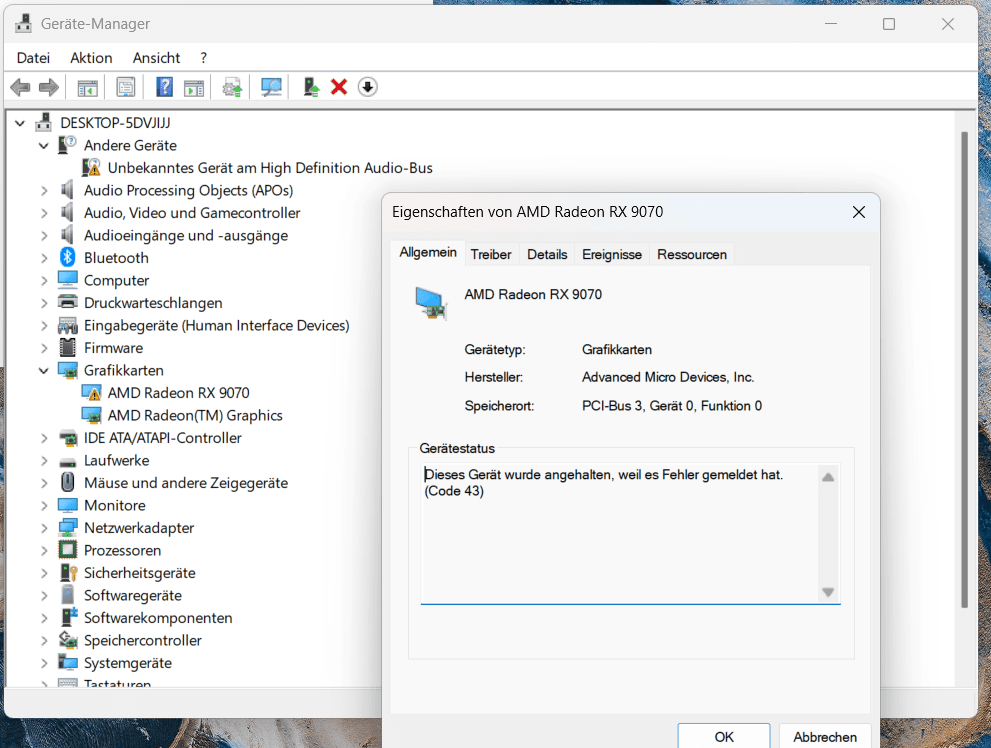Expand the IDE ATA/ATAPI-Controller node
Image resolution: width=991 pixels, height=748 pixels.
pos(44,438)
